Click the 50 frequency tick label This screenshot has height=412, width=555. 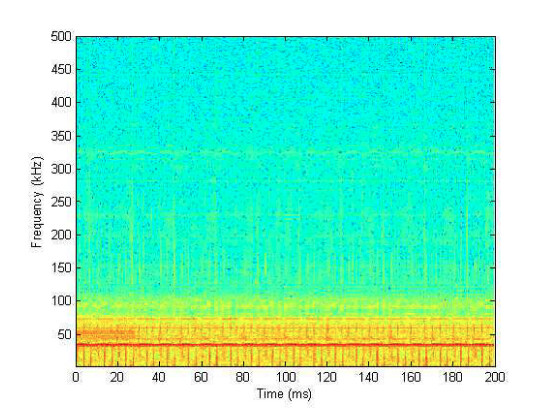64,334
